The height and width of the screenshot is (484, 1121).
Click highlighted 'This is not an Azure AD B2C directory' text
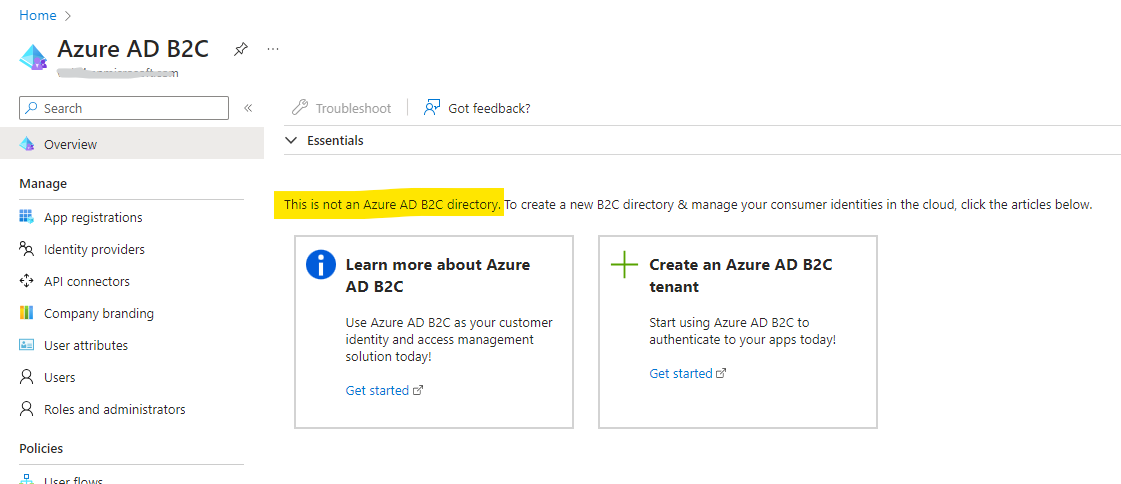pyautogui.click(x=392, y=204)
